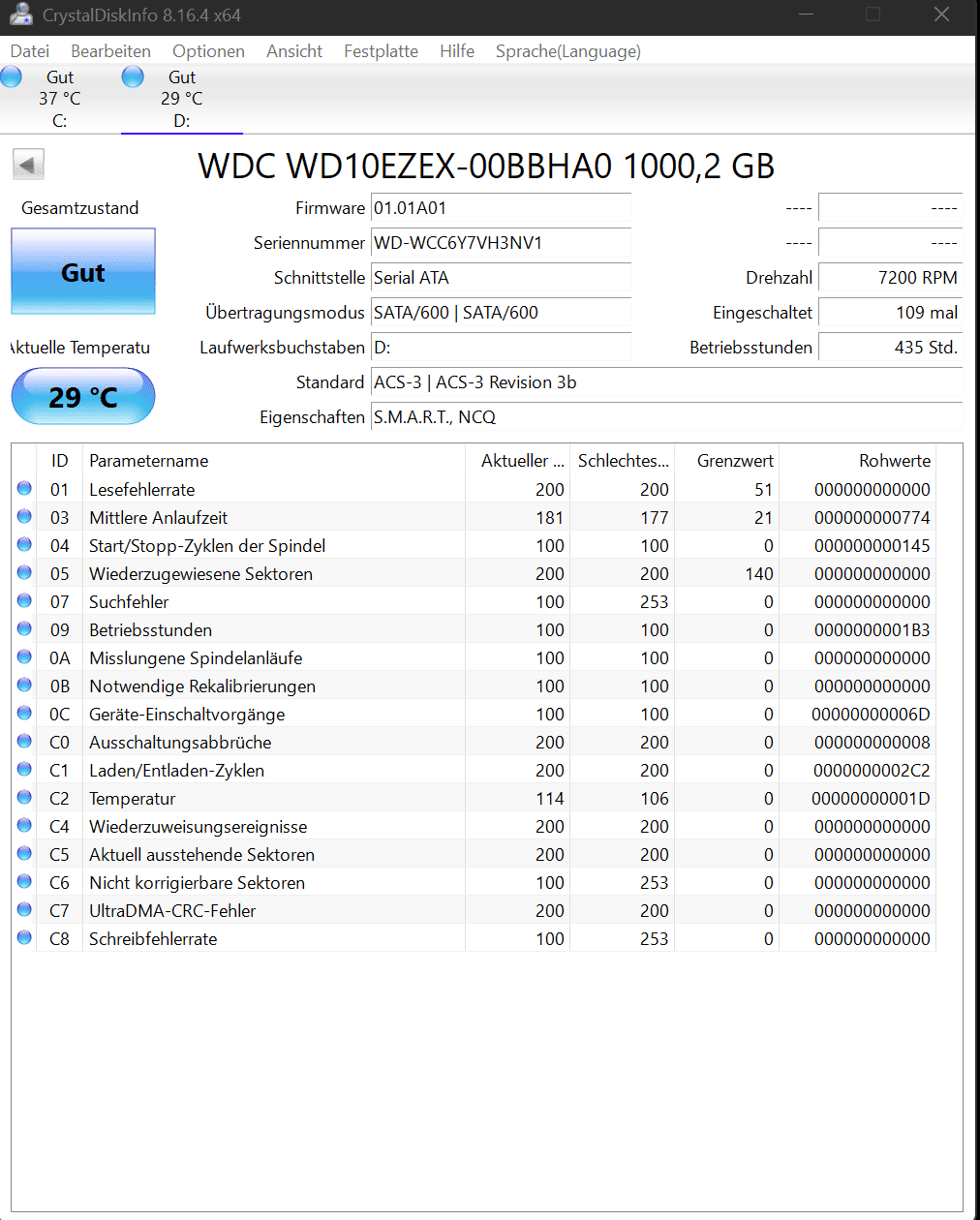Click status dot for Wiederzuweisungsereignisse
Viewport: 980px width, 1220px height.
[x=24, y=826]
